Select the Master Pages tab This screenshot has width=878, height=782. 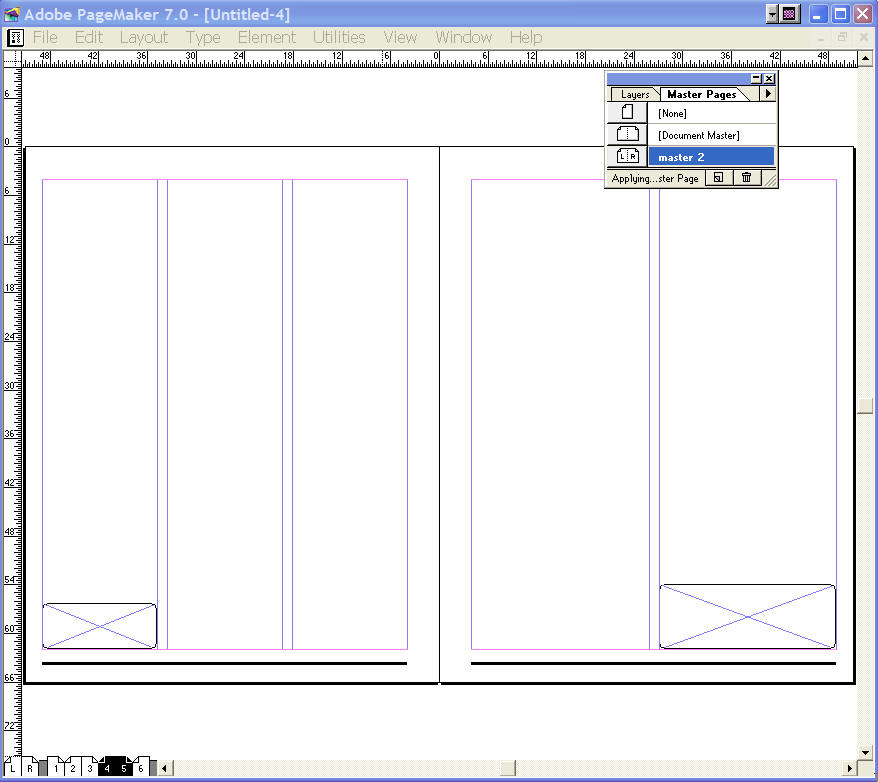click(702, 94)
